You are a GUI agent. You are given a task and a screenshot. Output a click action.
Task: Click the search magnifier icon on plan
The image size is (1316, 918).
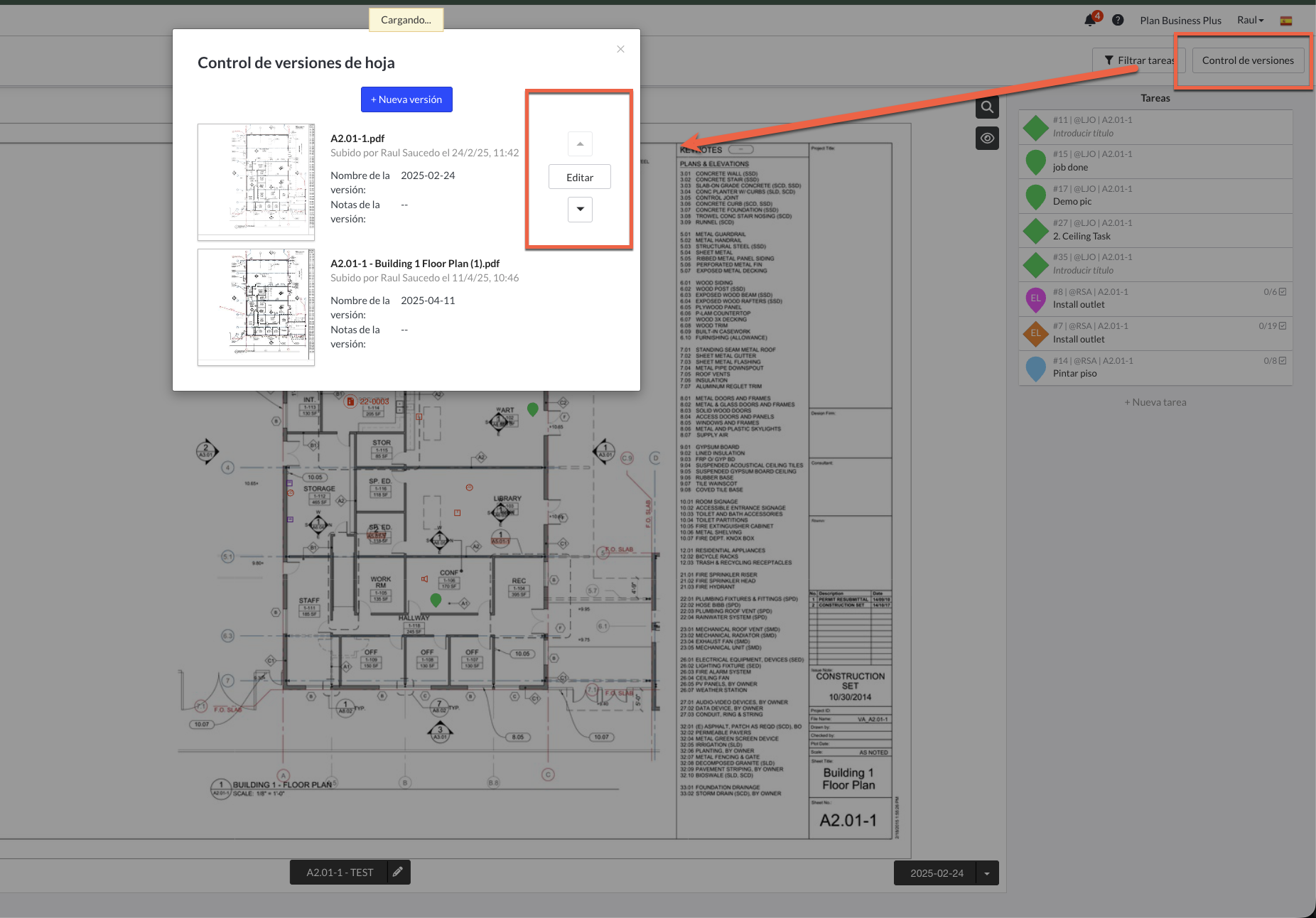(x=987, y=108)
